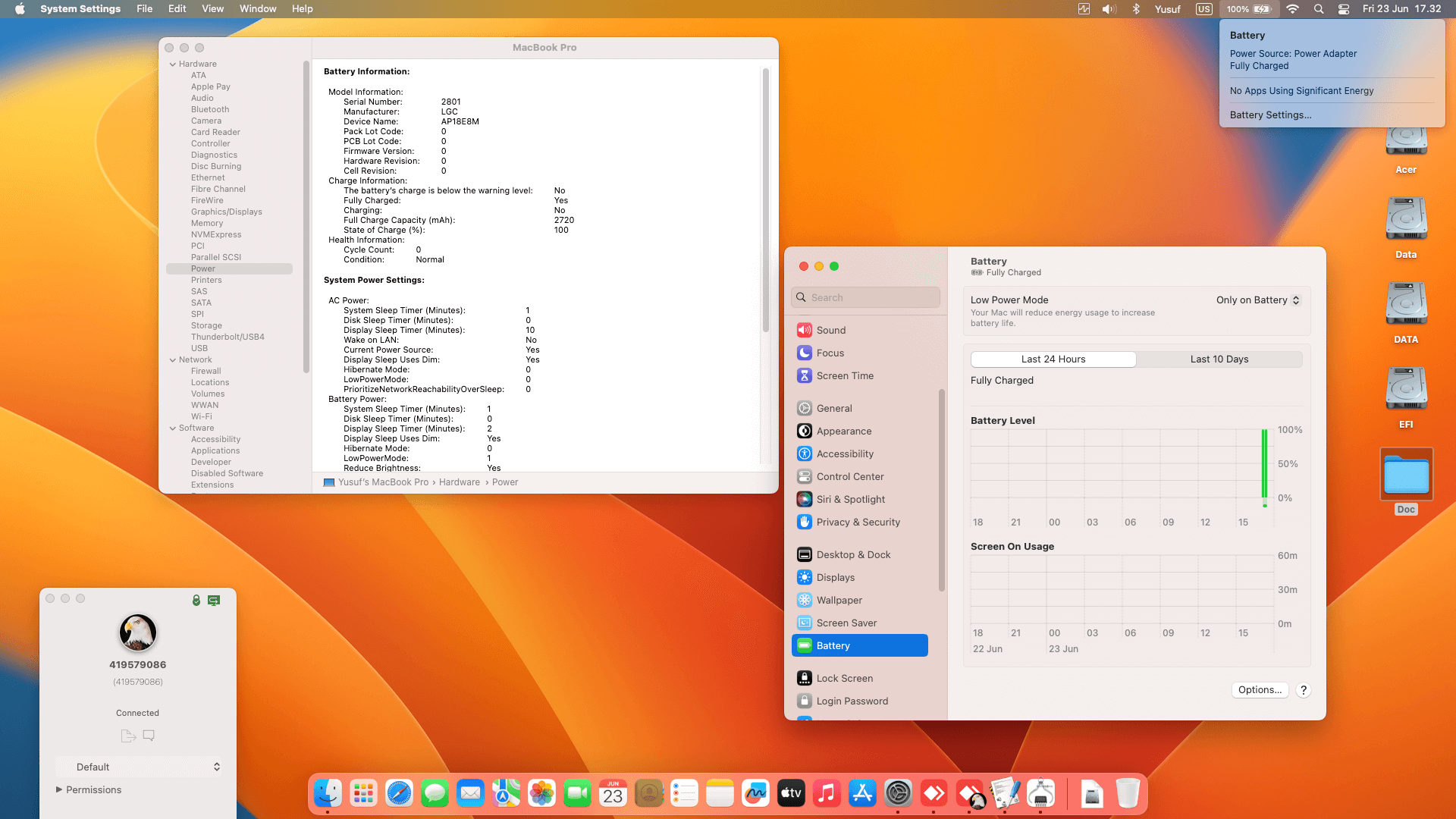Open General gear icon in System Settings
The height and width of the screenshot is (819, 1456).
click(805, 408)
